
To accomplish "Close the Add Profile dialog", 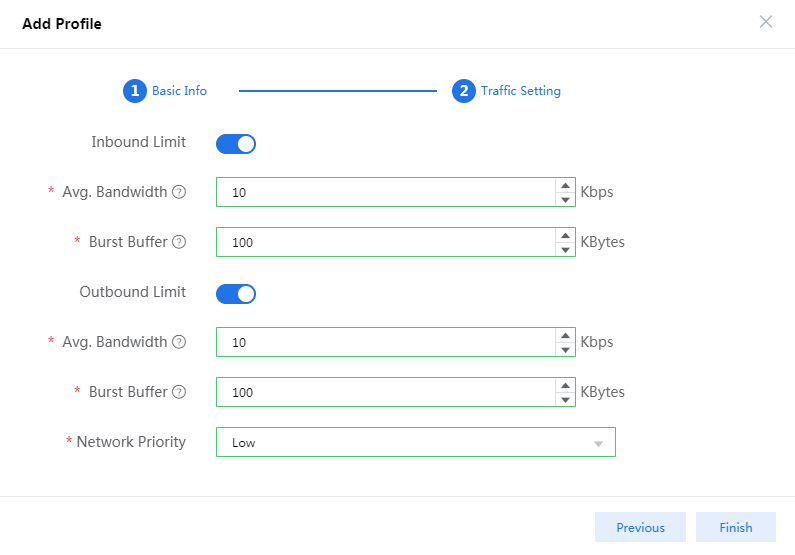I will click(x=766, y=22).
